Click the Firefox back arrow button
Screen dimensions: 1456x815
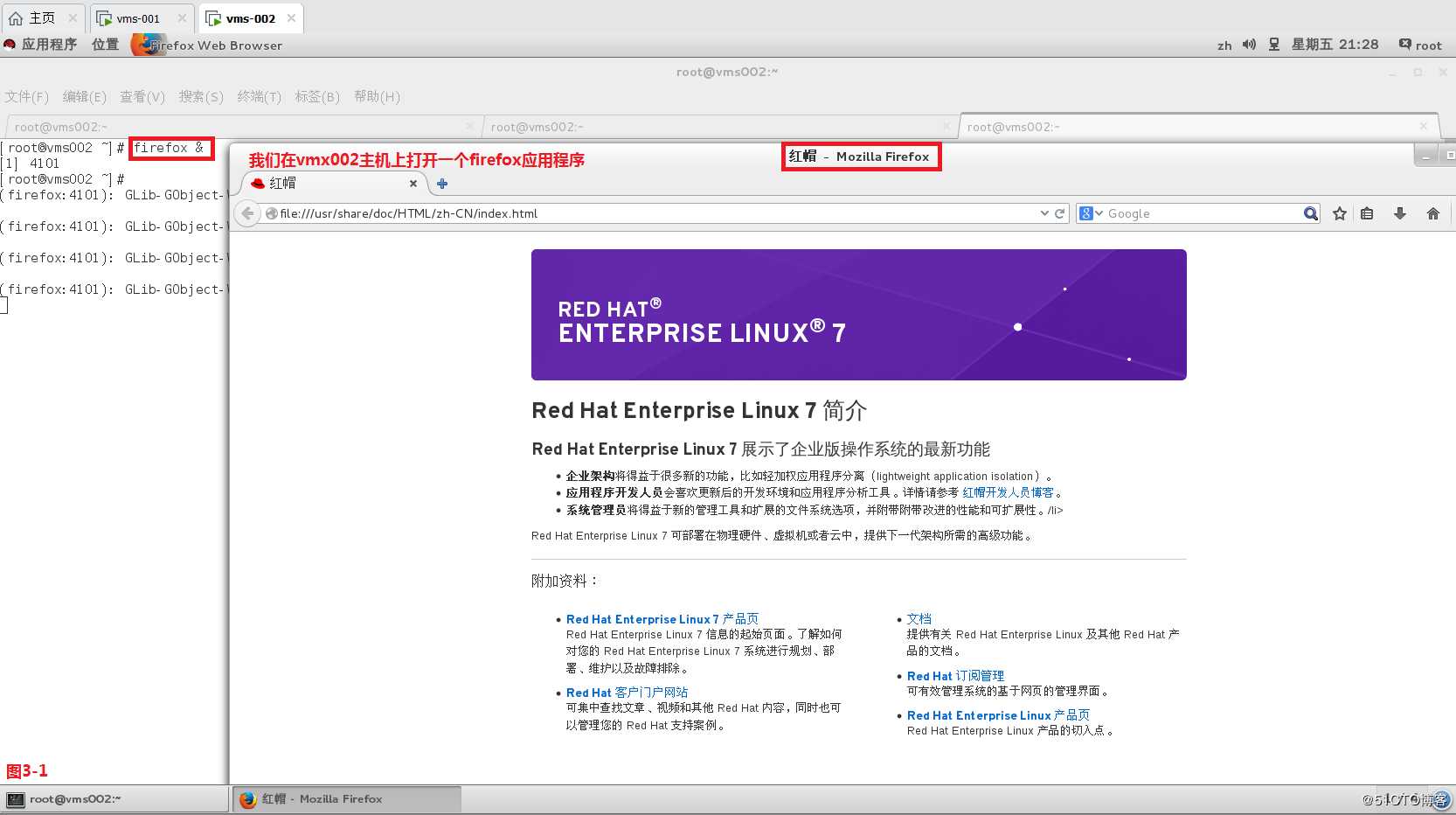pos(248,213)
